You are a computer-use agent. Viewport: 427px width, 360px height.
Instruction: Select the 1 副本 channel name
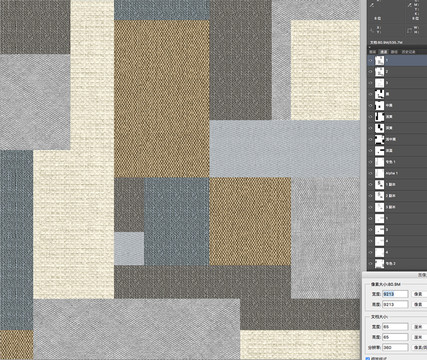click(391, 185)
